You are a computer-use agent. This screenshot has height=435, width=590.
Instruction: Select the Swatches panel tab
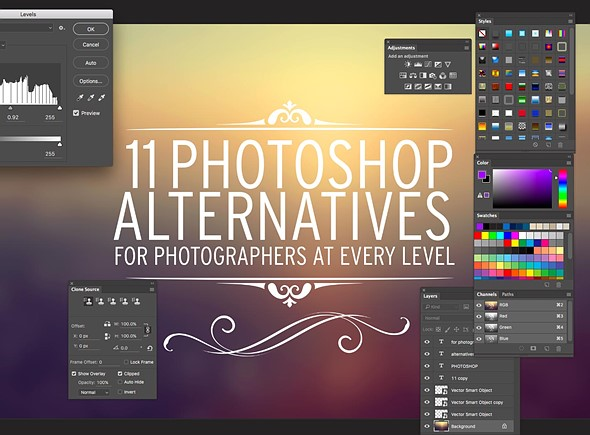click(x=487, y=216)
